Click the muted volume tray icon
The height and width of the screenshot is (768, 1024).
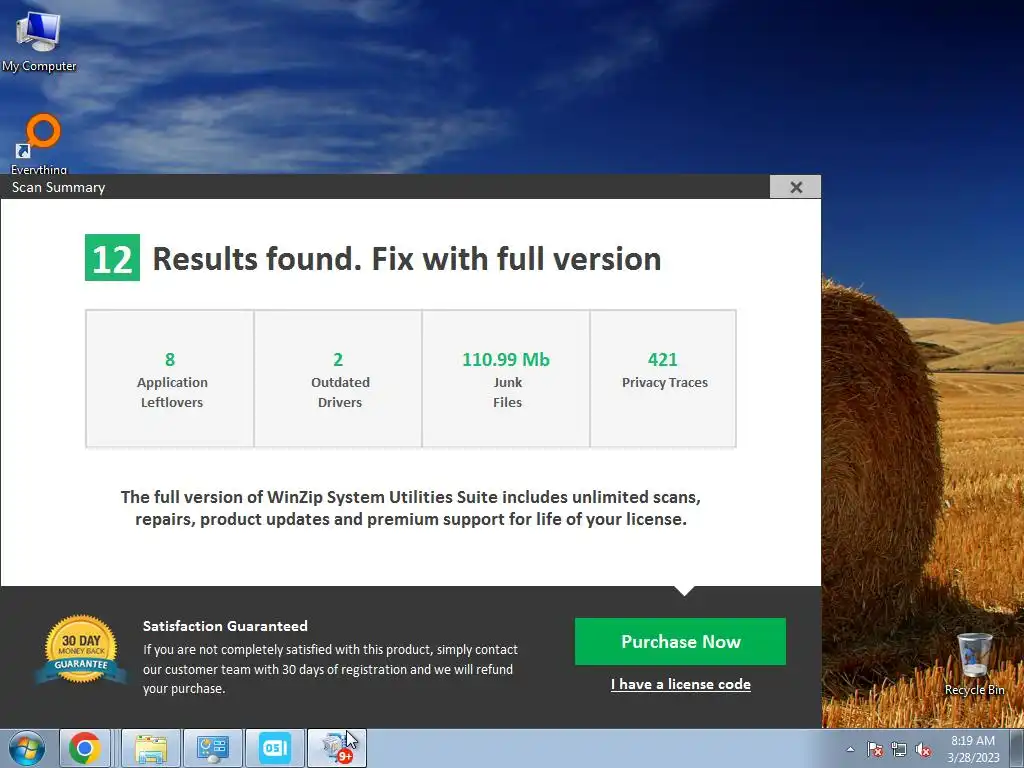[923, 749]
